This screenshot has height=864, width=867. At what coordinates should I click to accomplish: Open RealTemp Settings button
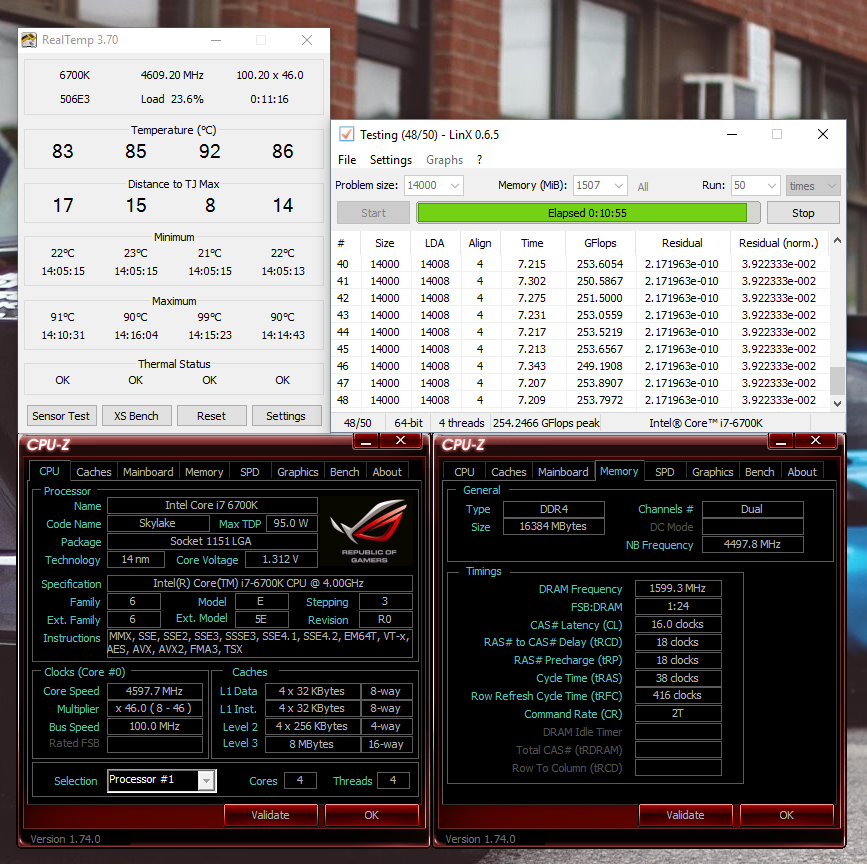click(x=286, y=416)
